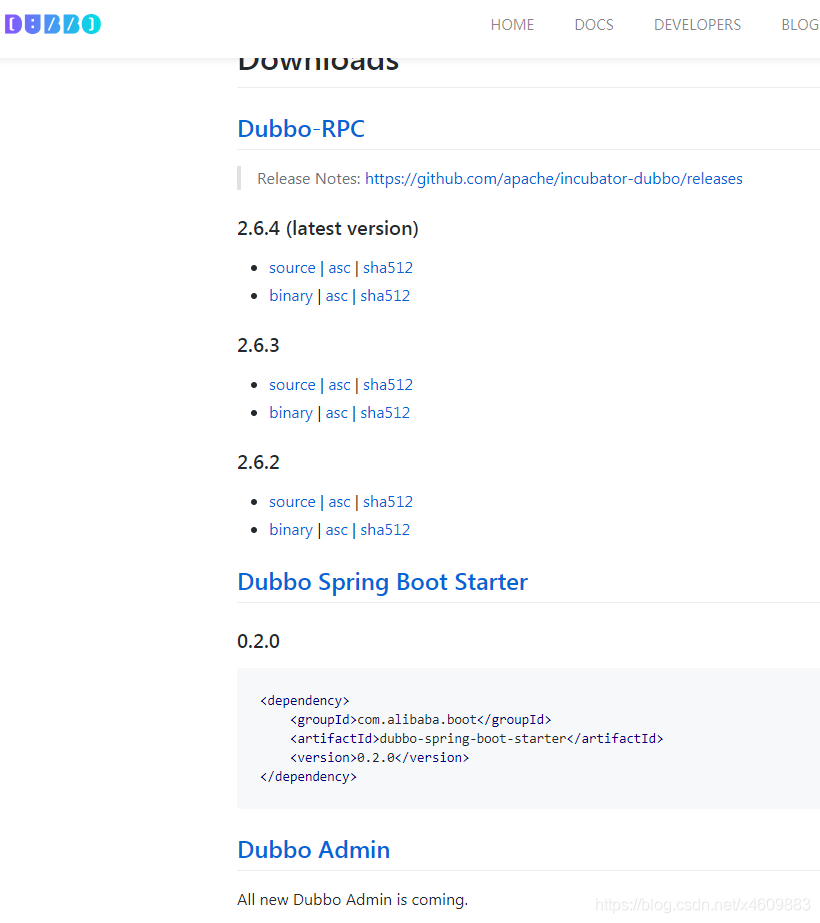
Task: Click 'All new Dubbo Admin is coming.' text
Action: pyautogui.click(x=353, y=900)
